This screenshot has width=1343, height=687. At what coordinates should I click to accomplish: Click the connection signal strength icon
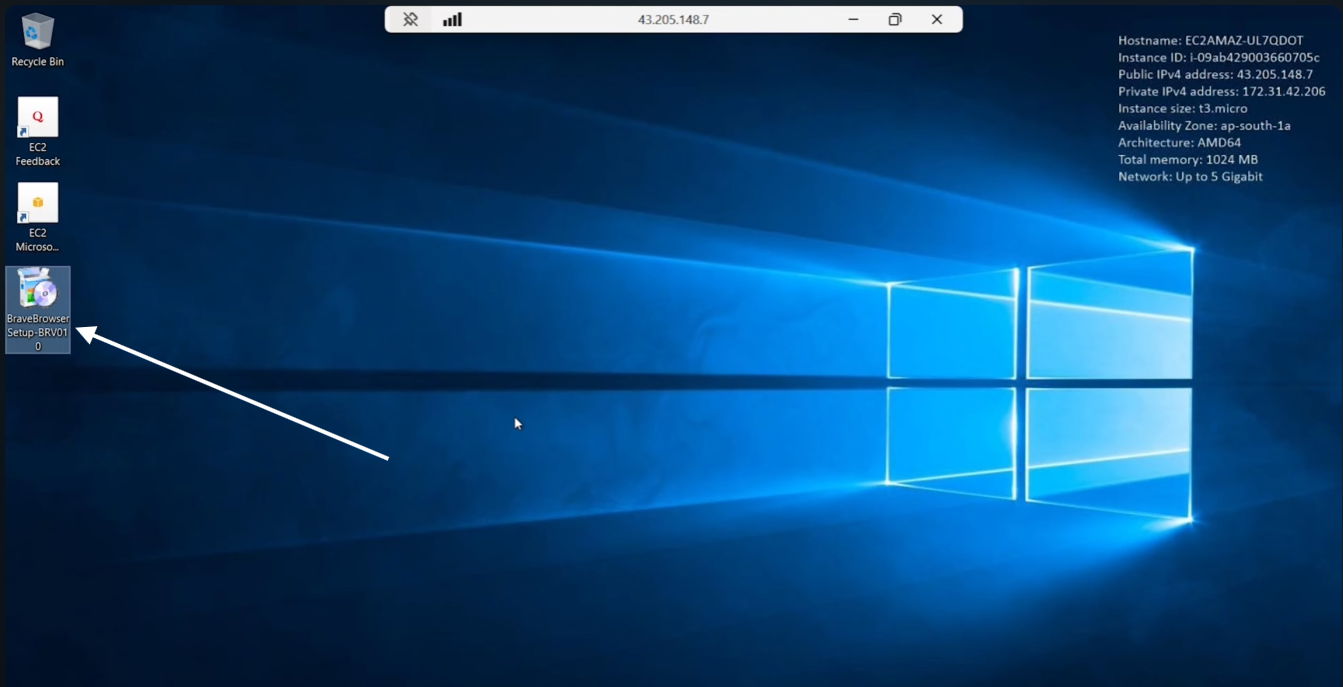452,19
